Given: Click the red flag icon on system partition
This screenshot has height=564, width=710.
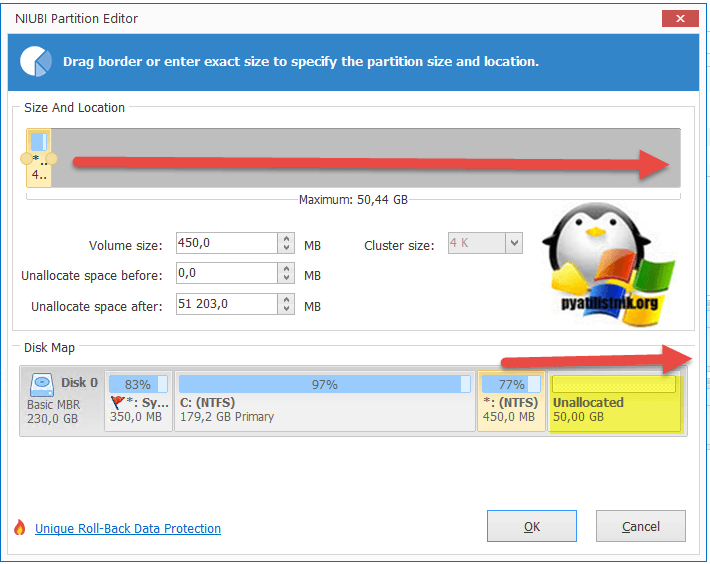Looking at the screenshot, I should [x=117, y=402].
